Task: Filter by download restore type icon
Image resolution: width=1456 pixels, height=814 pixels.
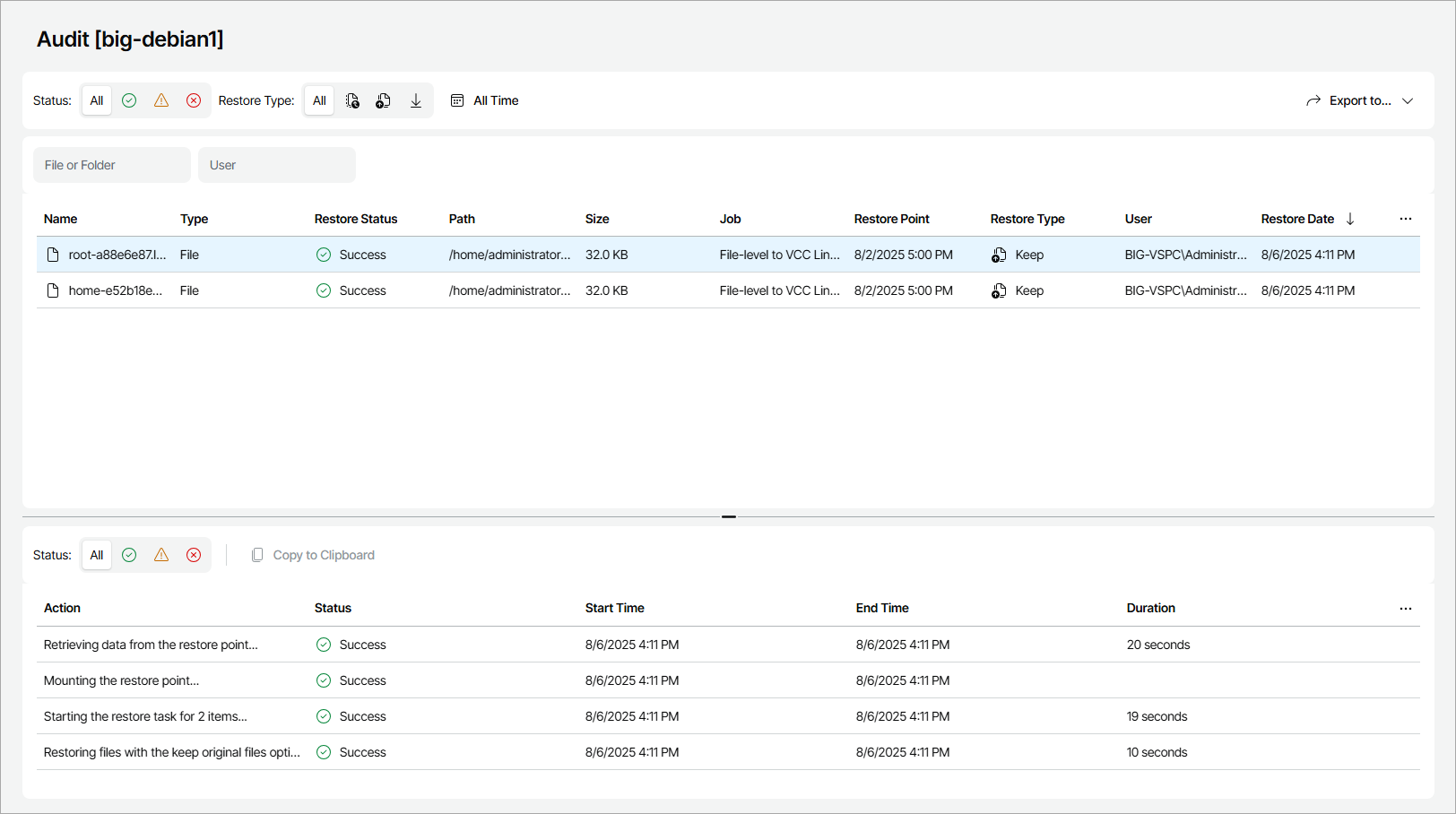Action: pos(416,100)
